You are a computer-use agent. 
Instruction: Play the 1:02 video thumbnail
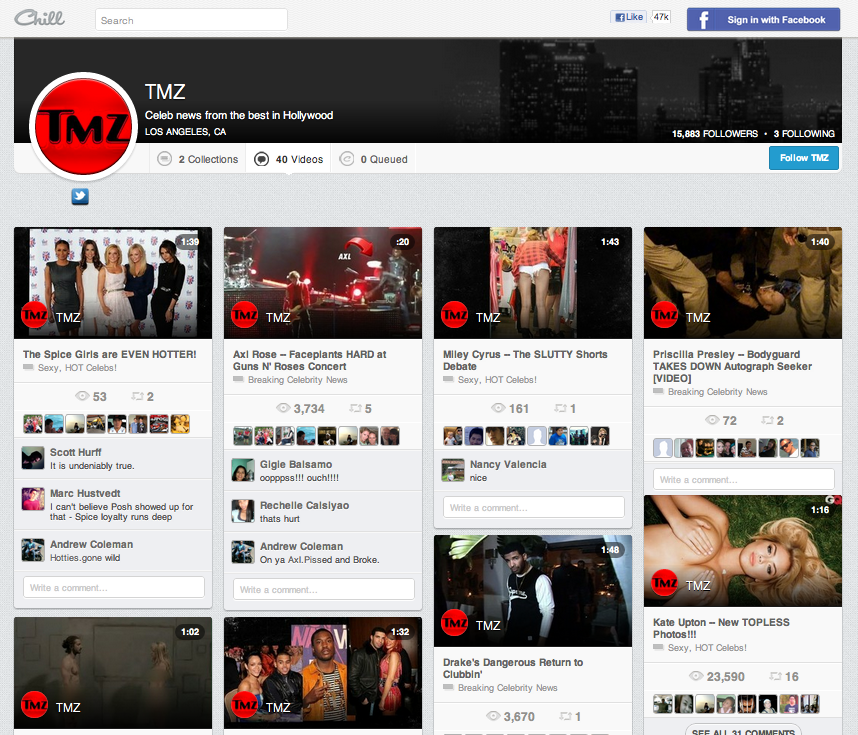tap(113, 673)
